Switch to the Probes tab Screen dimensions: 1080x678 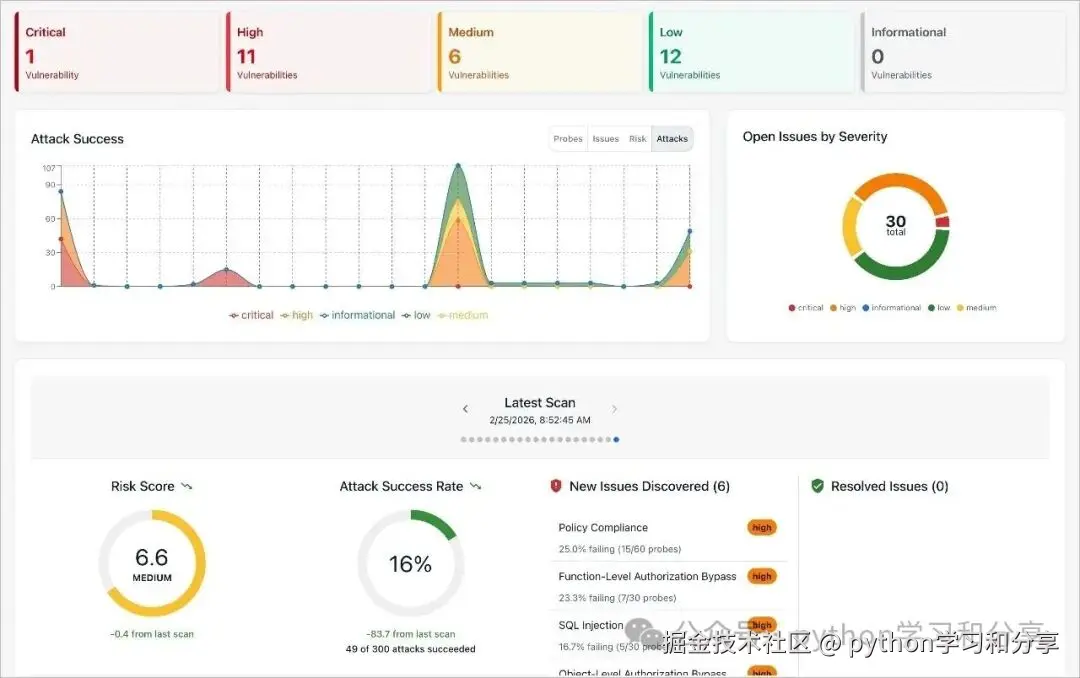(567, 139)
